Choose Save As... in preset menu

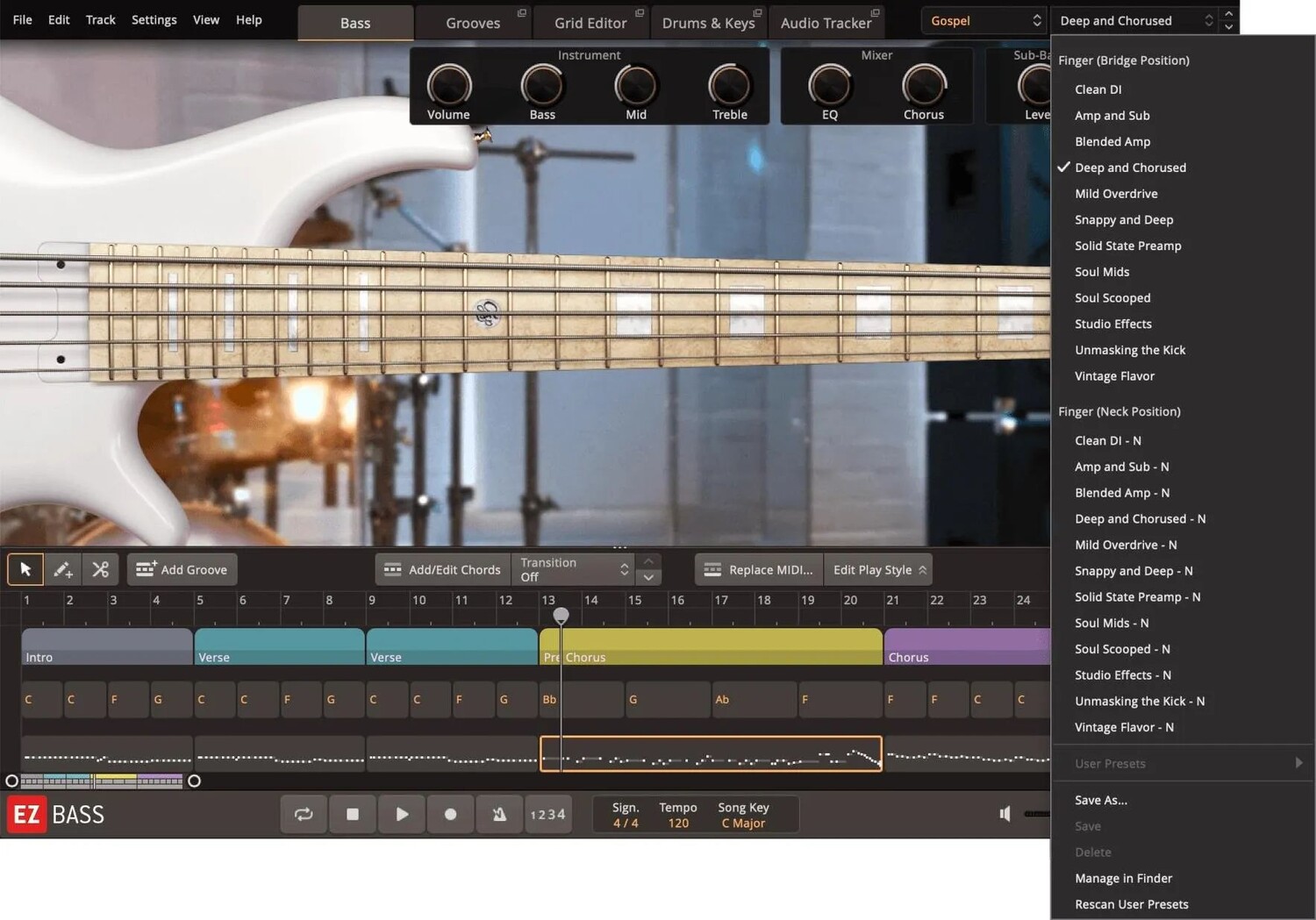(1183, 800)
